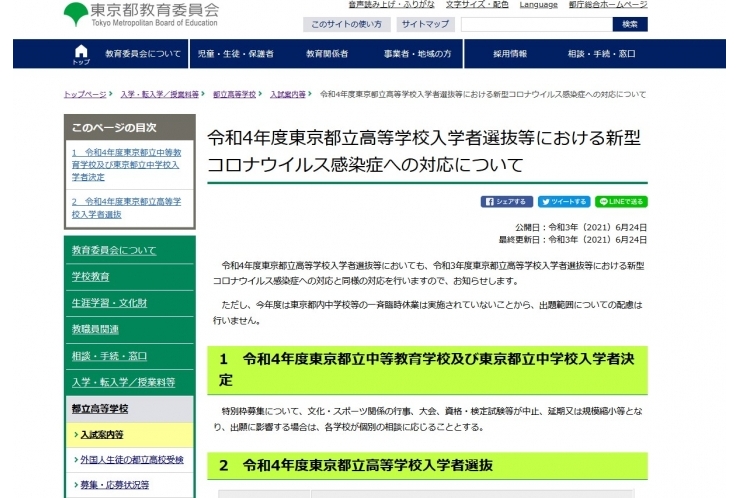The height and width of the screenshot is (498, 740).
Task: Click the 公開日：令和3年（2021）6月24日 text
Action: tap(581, 228)
